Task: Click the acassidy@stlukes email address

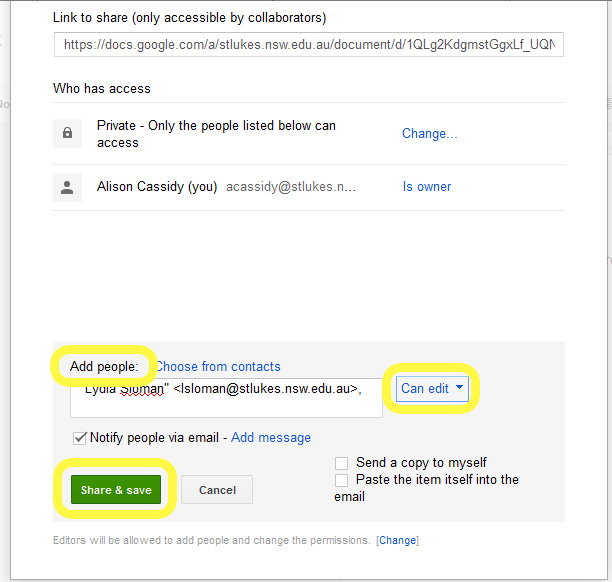Action: (x=291, y=187)
